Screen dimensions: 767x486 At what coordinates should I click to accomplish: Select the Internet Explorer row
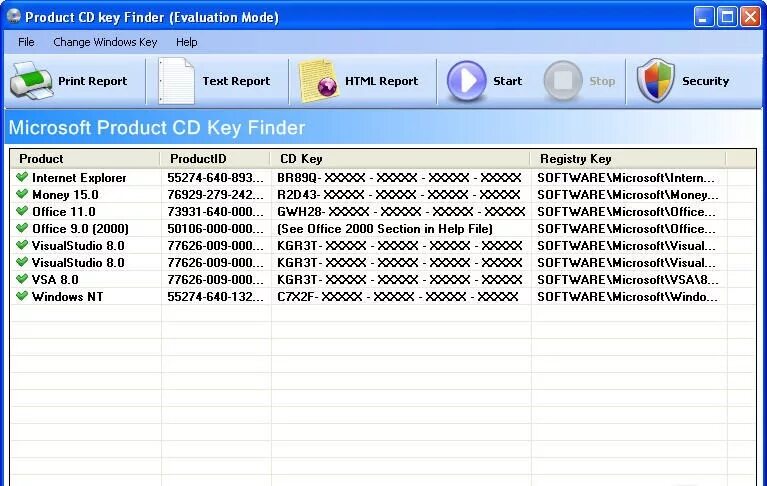click(383, 177)
